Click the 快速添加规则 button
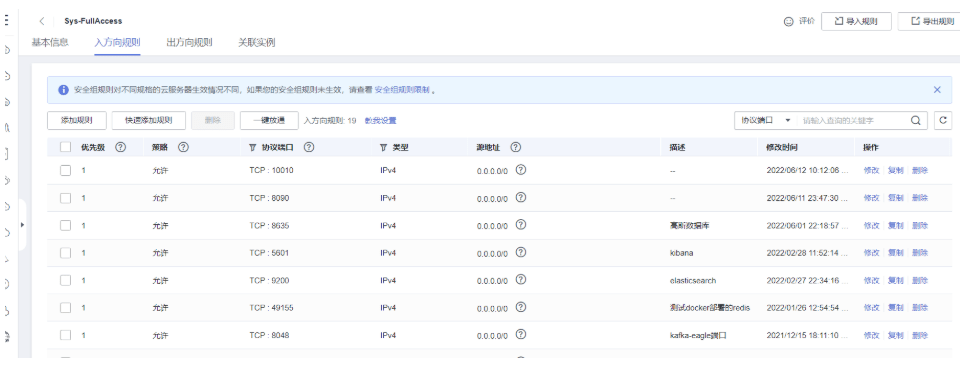The image size is (975, 367). (x=148, y=121)
